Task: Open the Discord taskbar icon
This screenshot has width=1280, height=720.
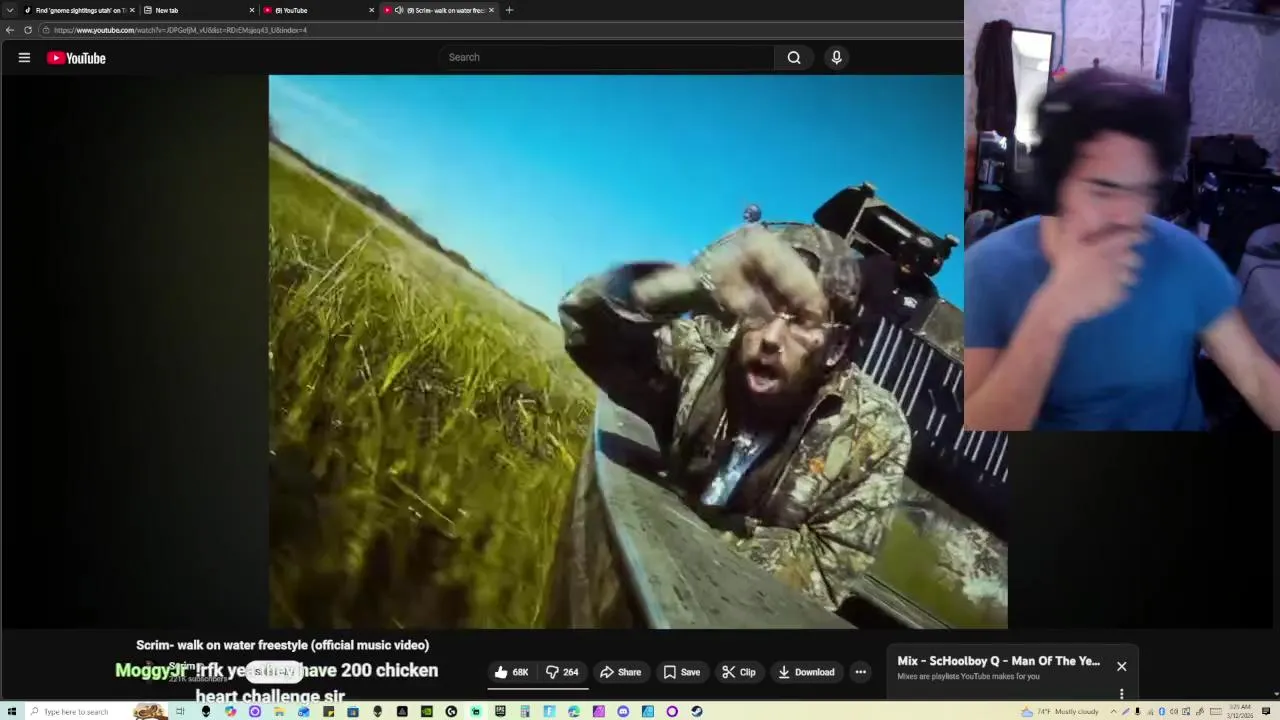Action: click(623, 711)
